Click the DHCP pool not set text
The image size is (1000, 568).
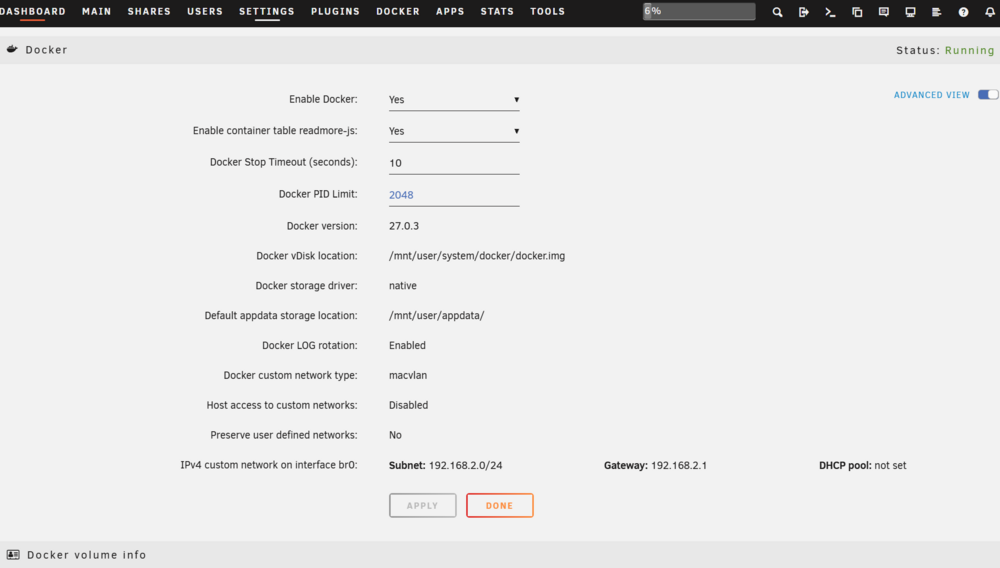pyautogui.click(x=862, y=465)
